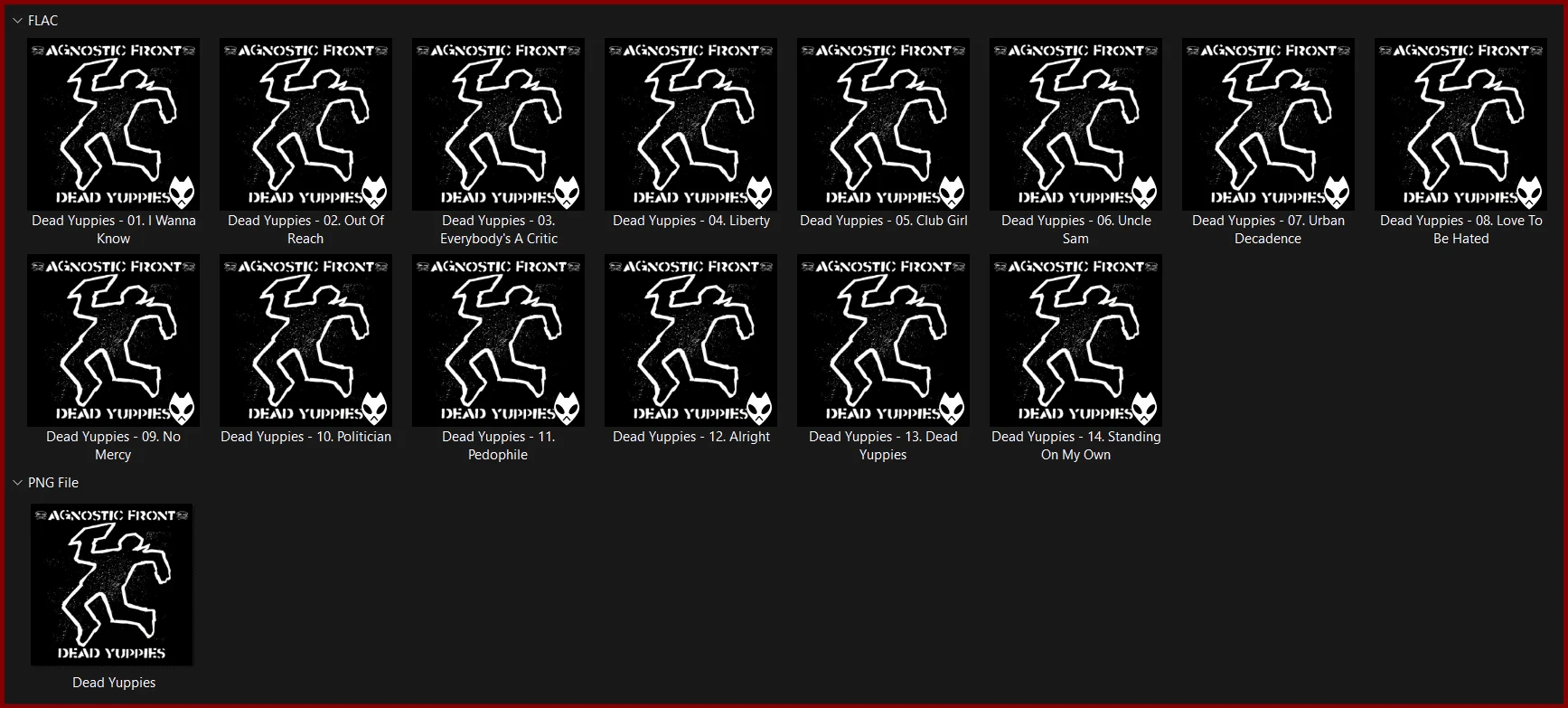Click file name 'Dead Yuppies - 09. No Mercy'
Image resolution: width=1568 pixels, height=708 pixels.
pyautogui.click(x=113, y=446)
